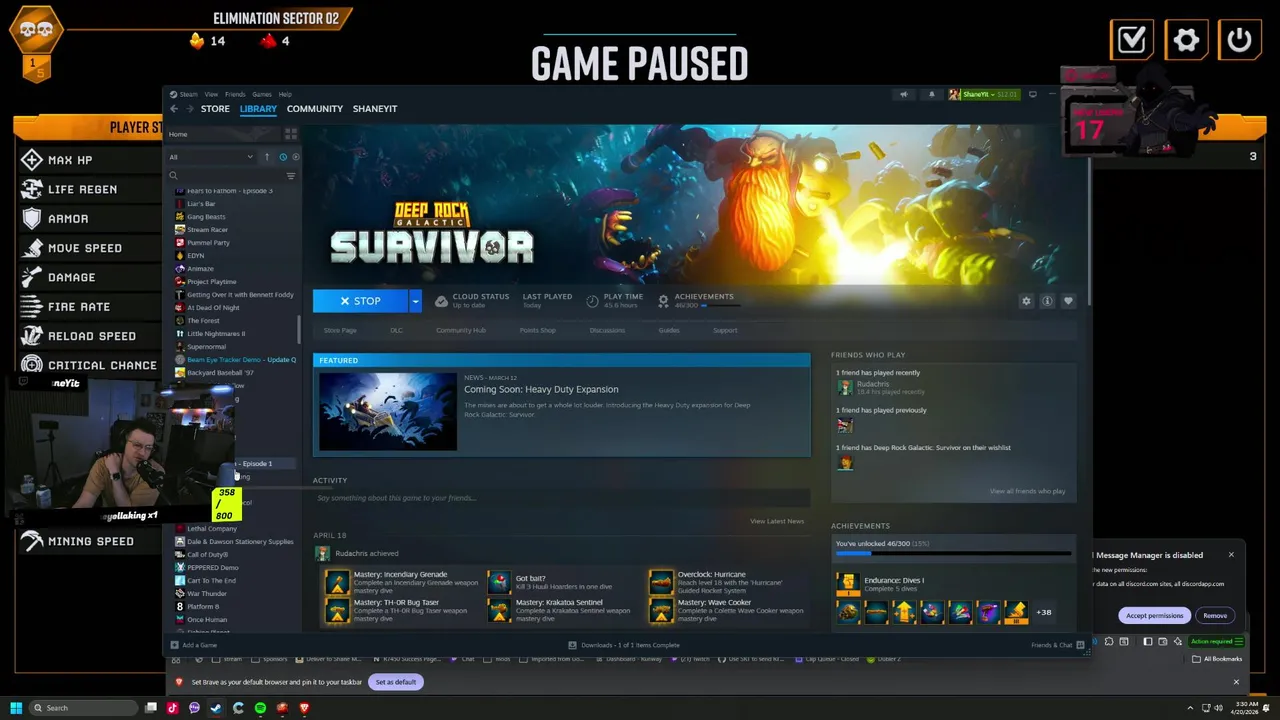Open the View menu
Viewport: 1280px width, 720px height.
coord(211,95)
